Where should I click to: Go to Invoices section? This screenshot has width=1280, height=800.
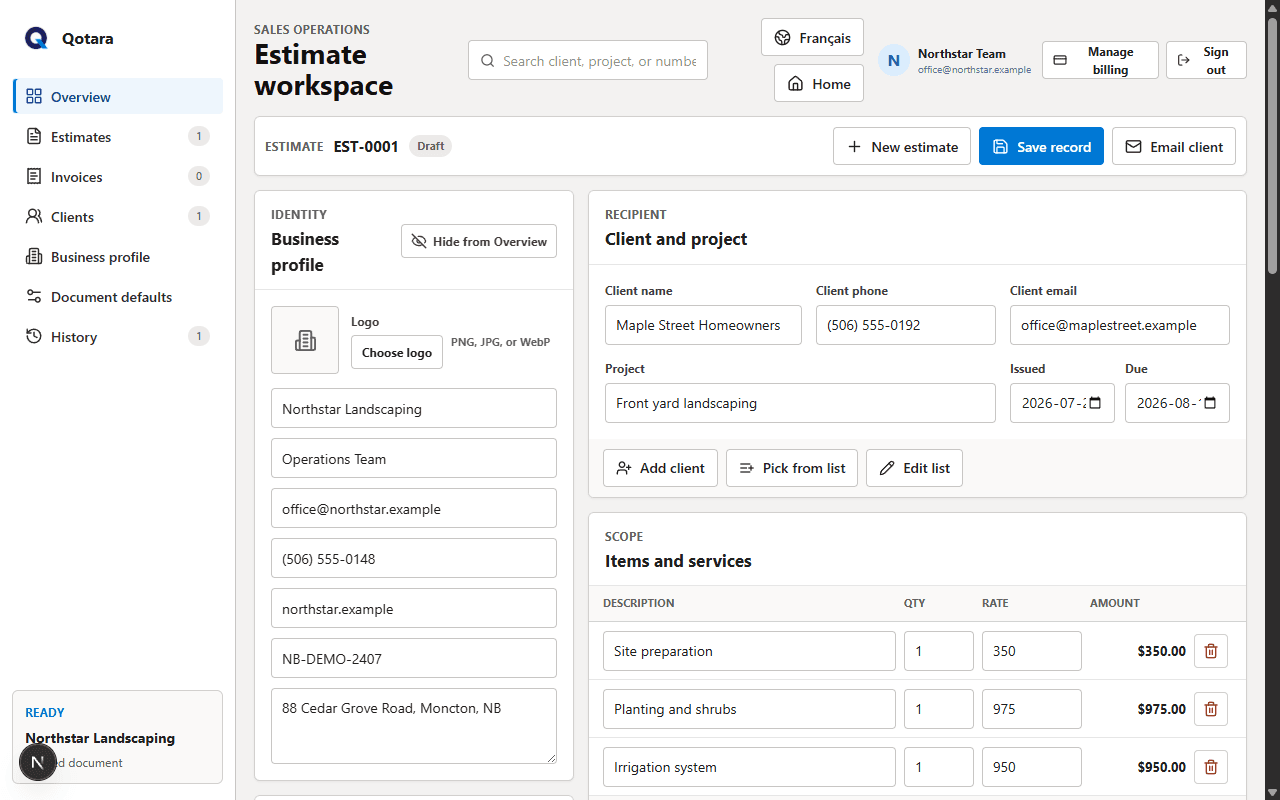click(118, 176)
